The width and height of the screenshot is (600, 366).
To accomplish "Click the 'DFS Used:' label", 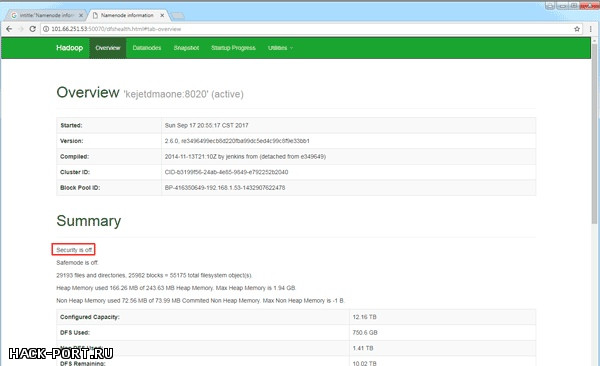I will tap(75, 333).
